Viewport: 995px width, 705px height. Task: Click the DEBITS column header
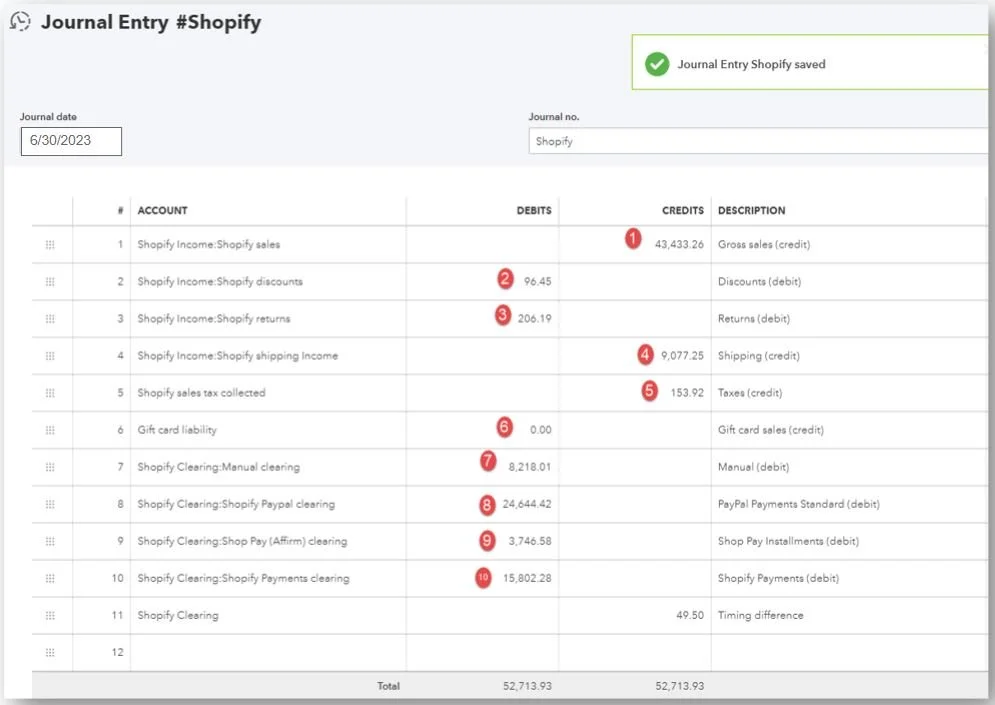click(x=534, y=211)
